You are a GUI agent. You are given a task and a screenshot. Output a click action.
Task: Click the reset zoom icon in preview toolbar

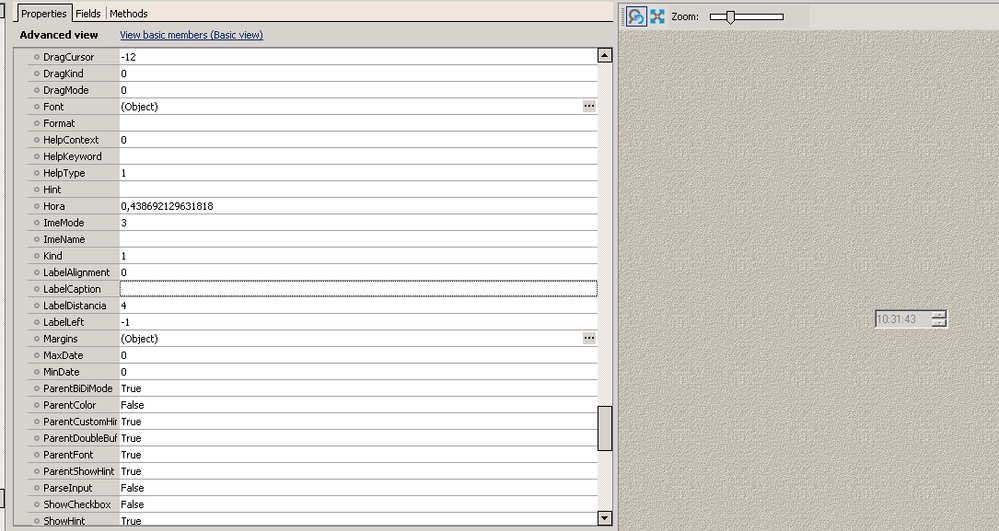[x=636, y=17]
